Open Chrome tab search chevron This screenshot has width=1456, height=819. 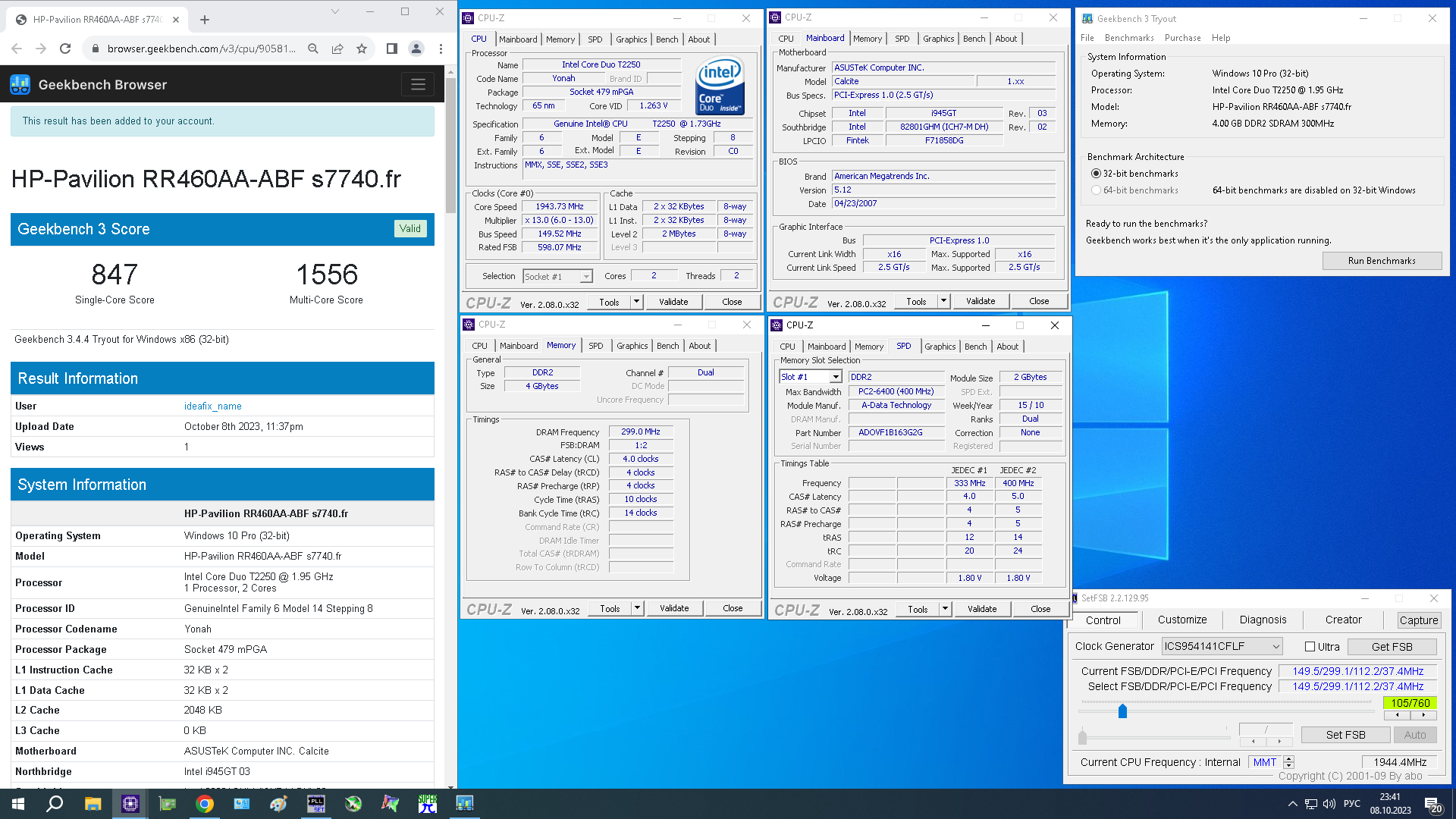(x=335, y=11)
